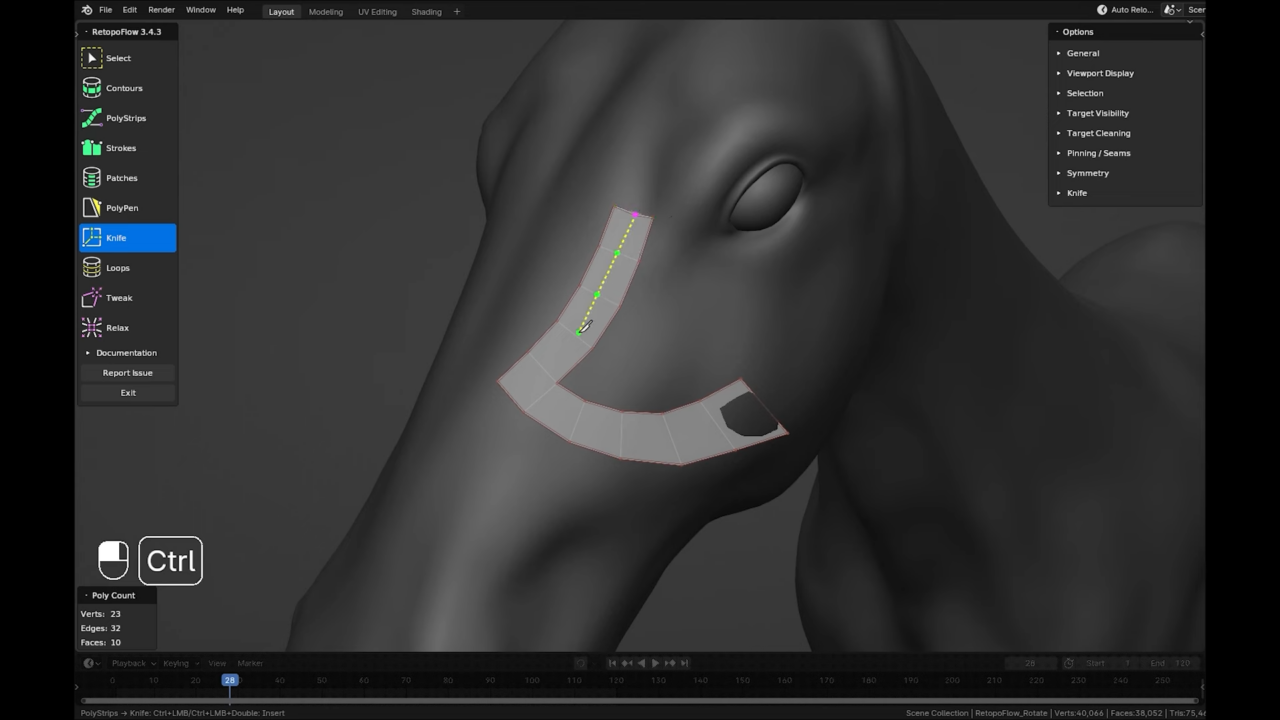
Task: Jump to the end of the timeline
Action: (684, 663)
